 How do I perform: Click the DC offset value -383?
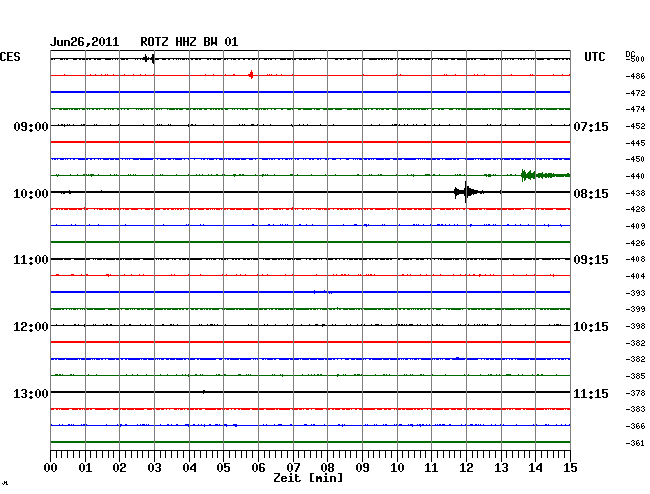click(635, 409)
